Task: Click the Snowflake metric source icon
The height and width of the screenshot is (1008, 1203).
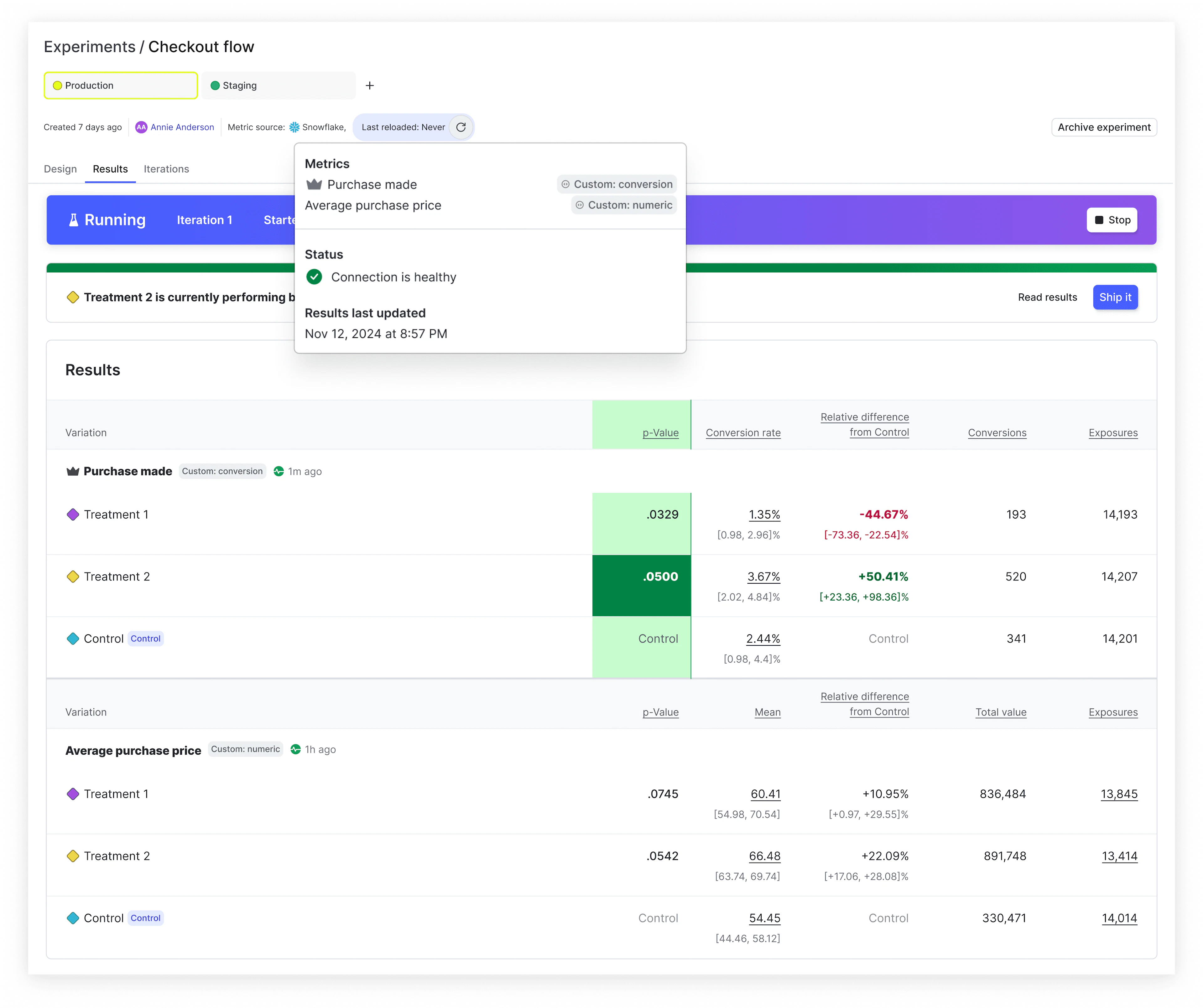Action: click(x=294, y=127)
